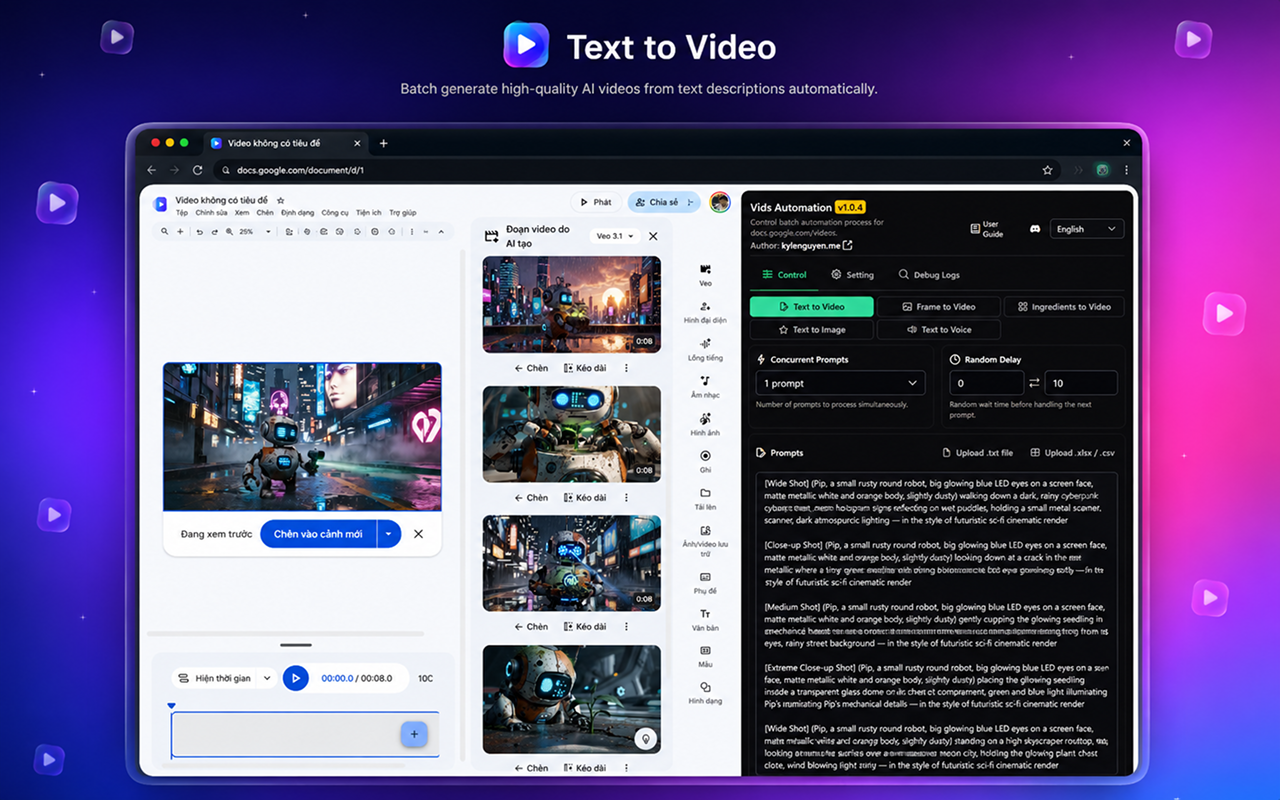Play the timeline with blue play button

[x=295, y=678]
